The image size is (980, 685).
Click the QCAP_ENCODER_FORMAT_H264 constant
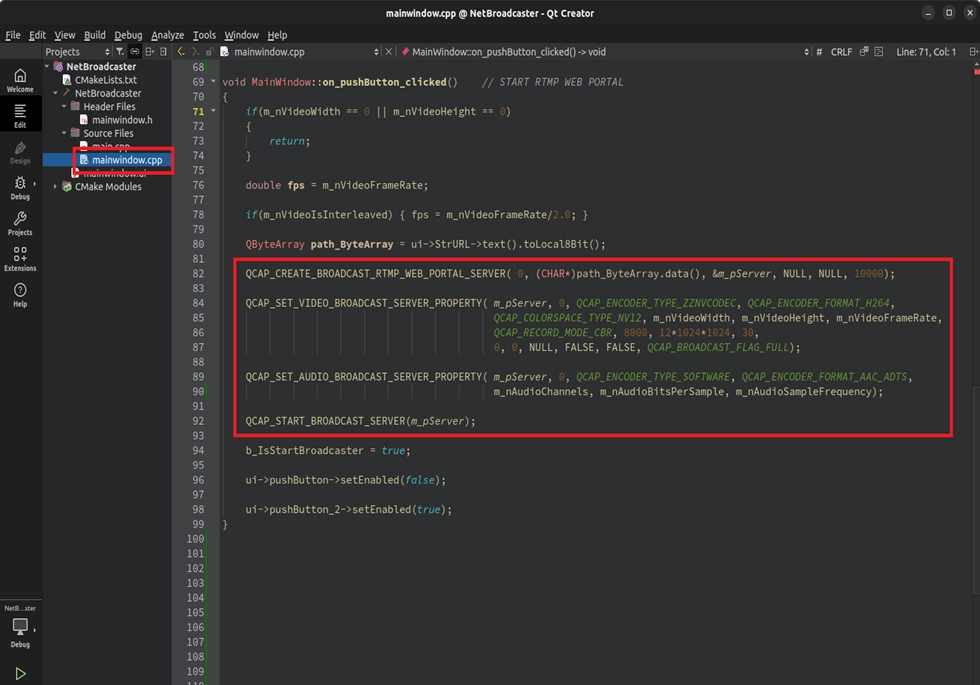pyautogui.click(x=818, y=303)
